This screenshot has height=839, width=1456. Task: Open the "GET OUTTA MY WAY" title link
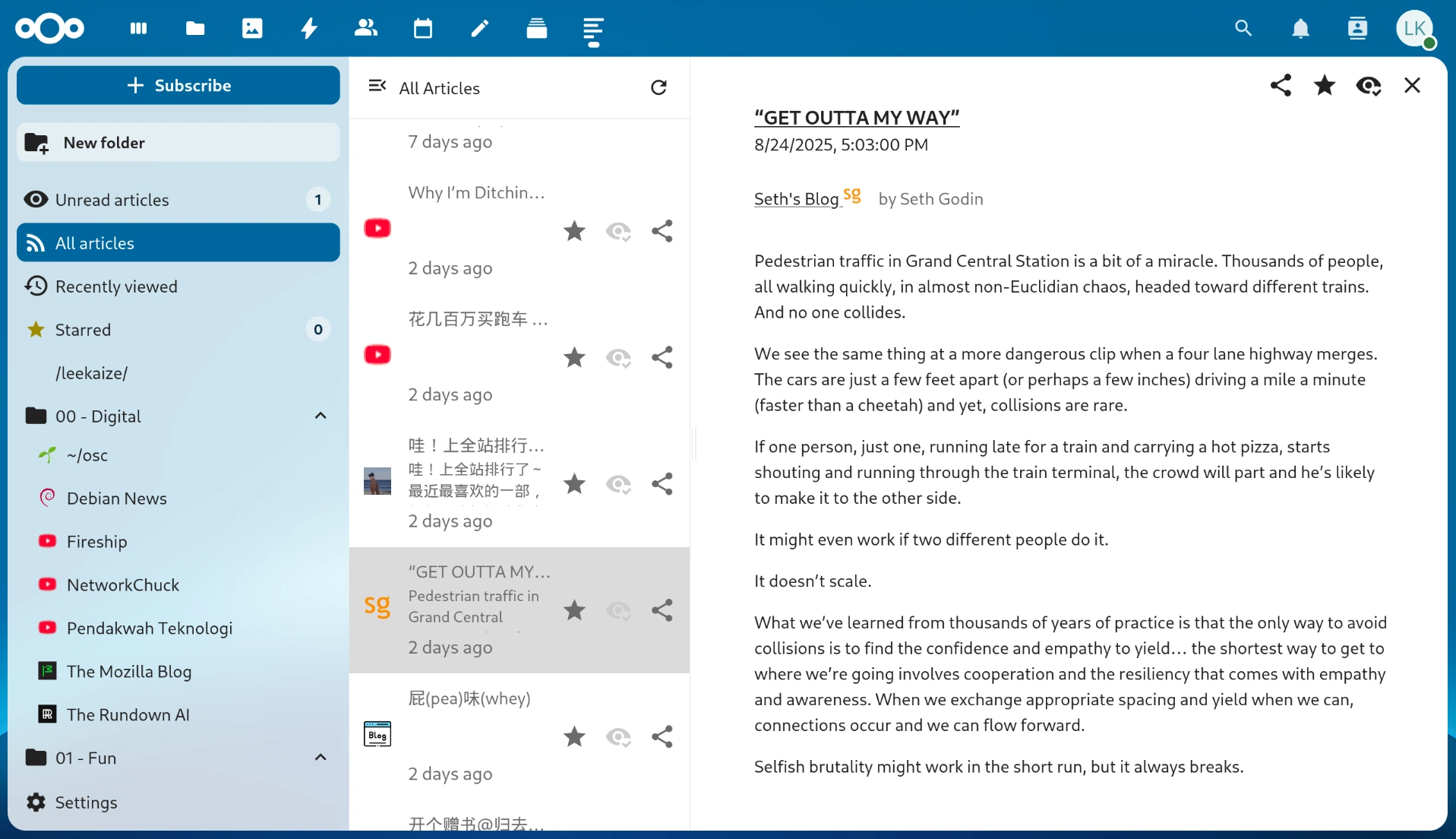click(857, 118)
